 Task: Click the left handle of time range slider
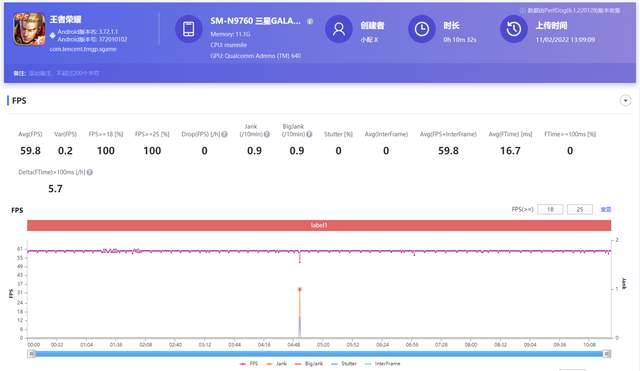[31, 354]
